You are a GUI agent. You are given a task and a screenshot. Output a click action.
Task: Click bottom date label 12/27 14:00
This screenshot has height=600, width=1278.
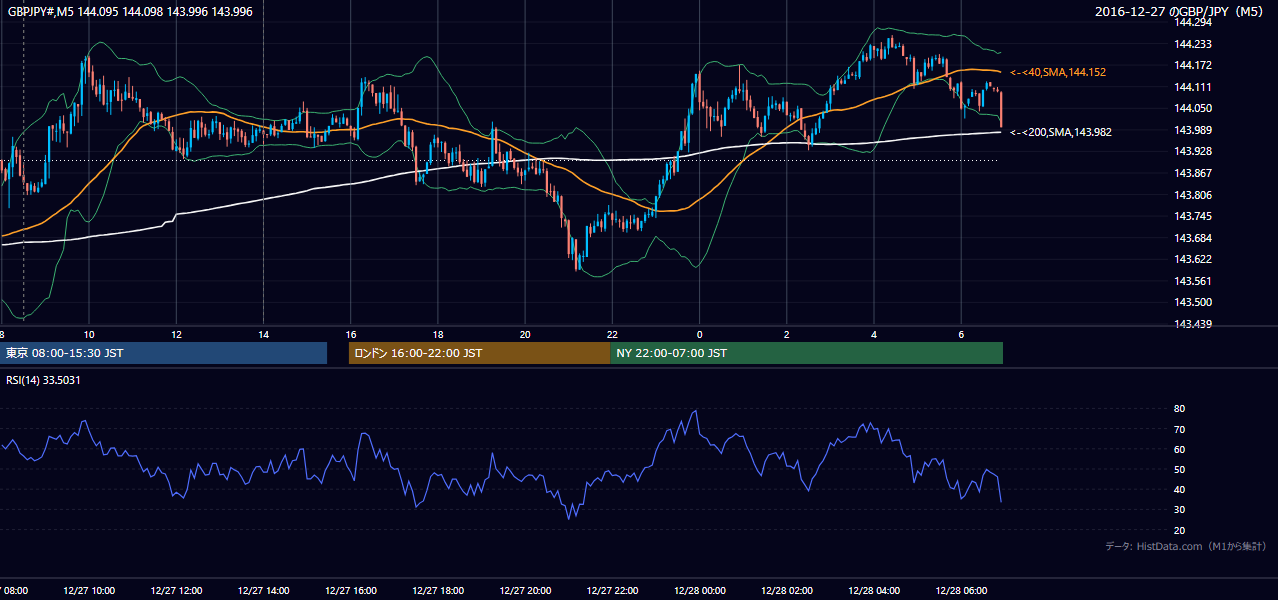(x=264, y=591)
